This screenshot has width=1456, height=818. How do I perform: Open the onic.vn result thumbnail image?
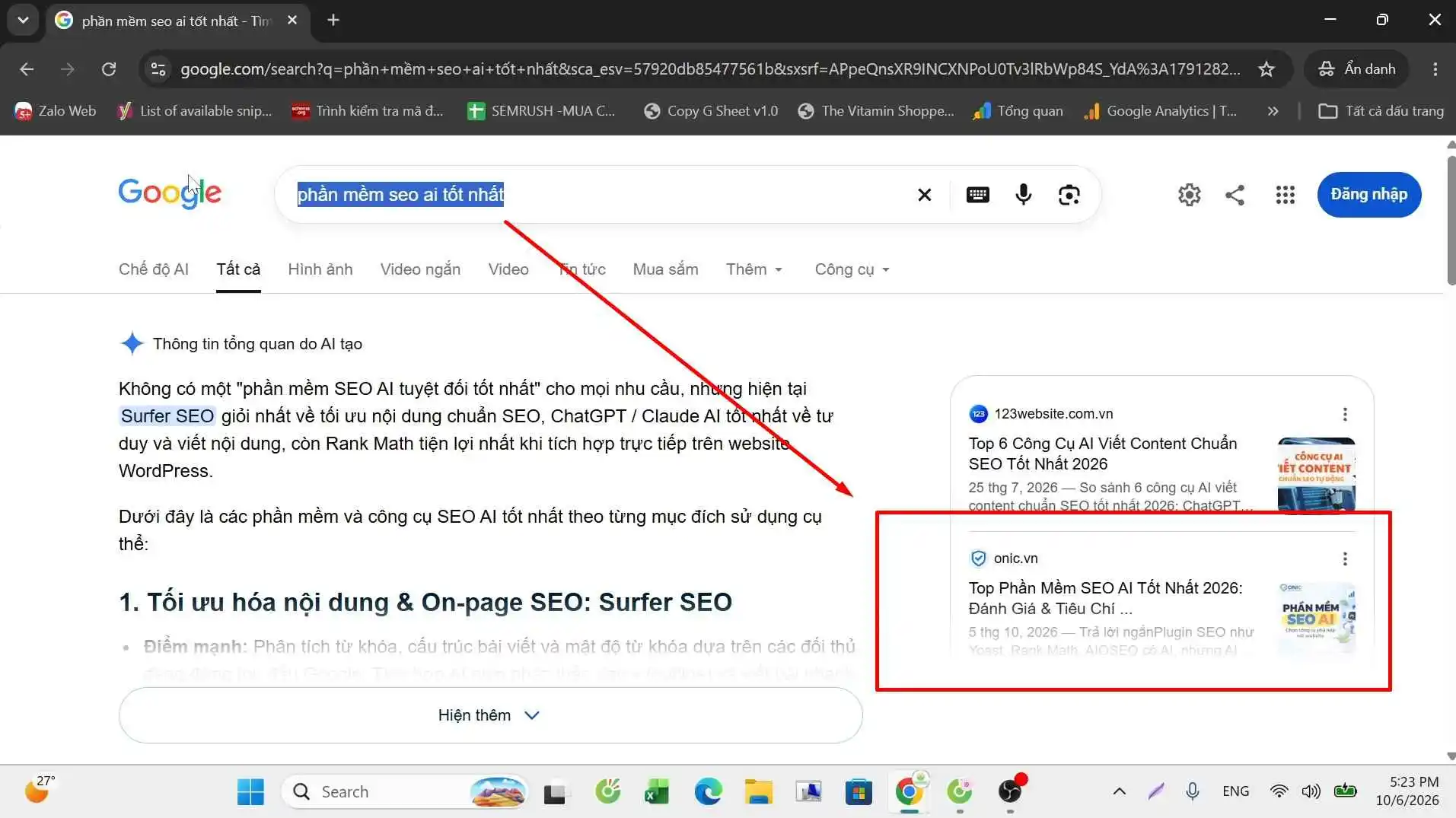tap(1316, 617)
